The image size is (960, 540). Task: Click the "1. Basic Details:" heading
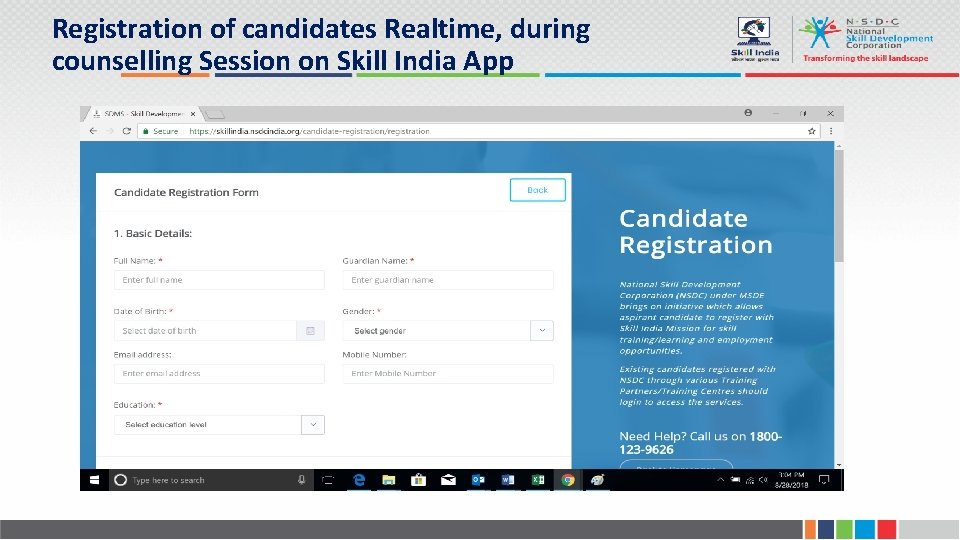click(153, 233)
